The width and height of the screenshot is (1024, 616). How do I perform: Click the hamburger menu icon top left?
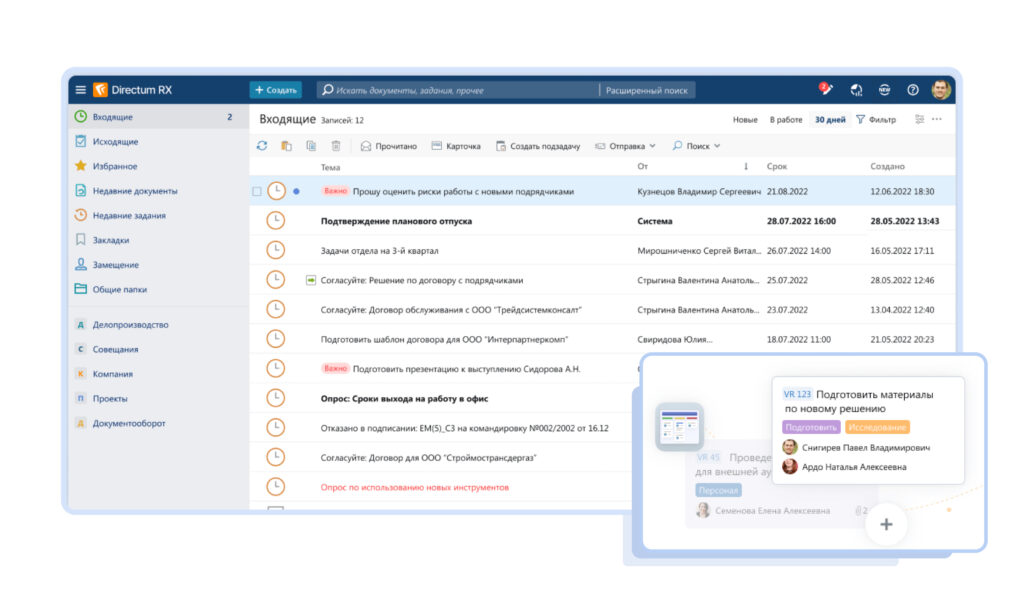tap(80, 89)
